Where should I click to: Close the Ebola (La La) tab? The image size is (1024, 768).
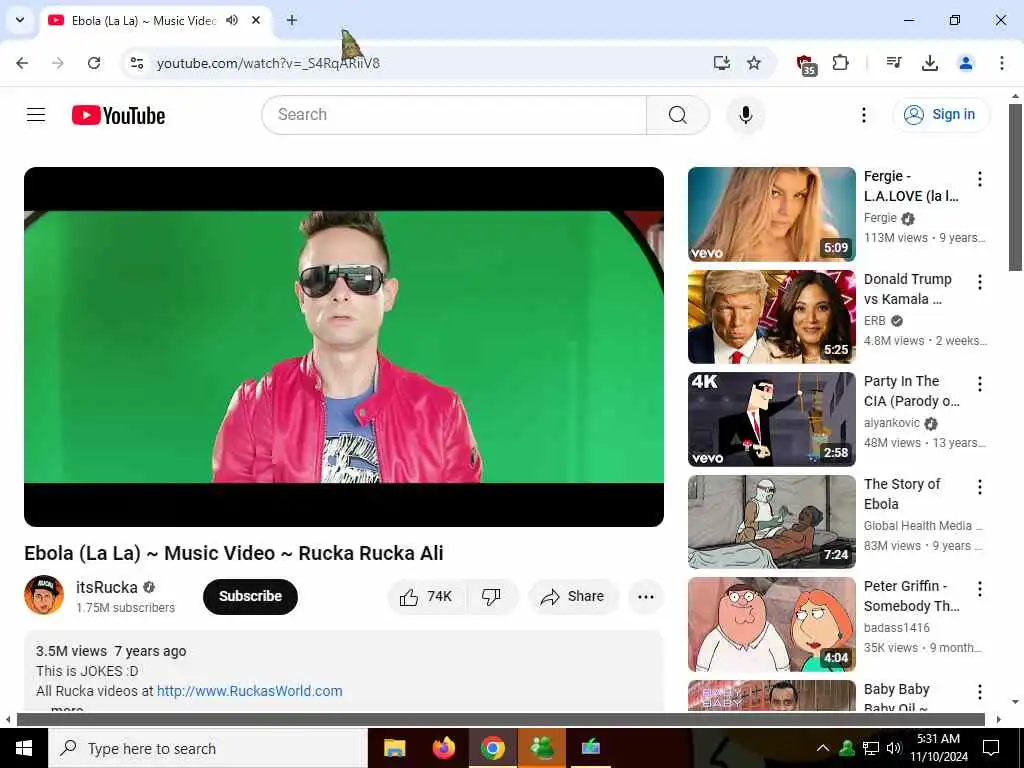coord(256,20)
